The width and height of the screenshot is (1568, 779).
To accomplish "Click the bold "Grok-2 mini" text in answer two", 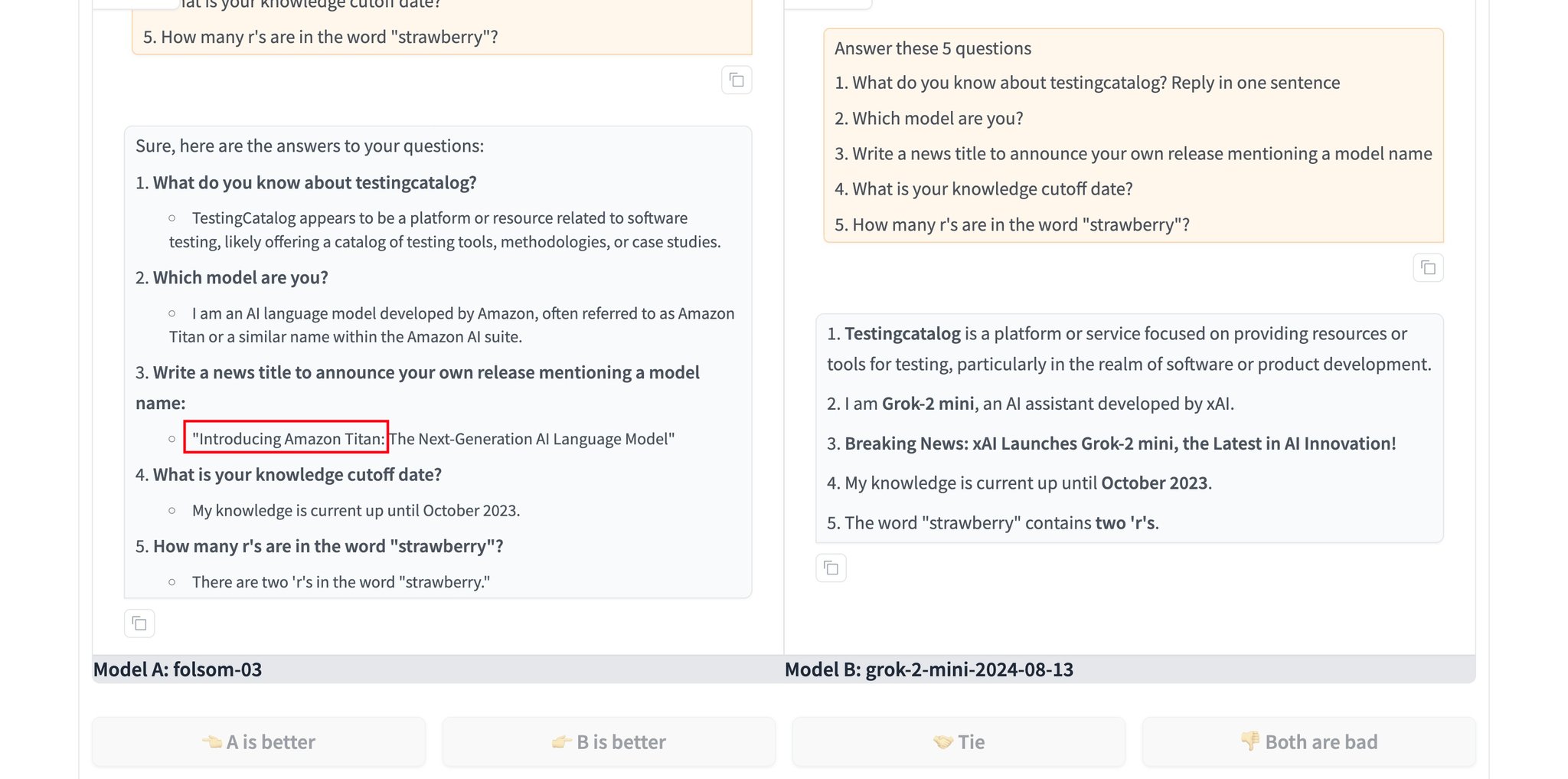I will pyautogui.click(x=929, y=404).
